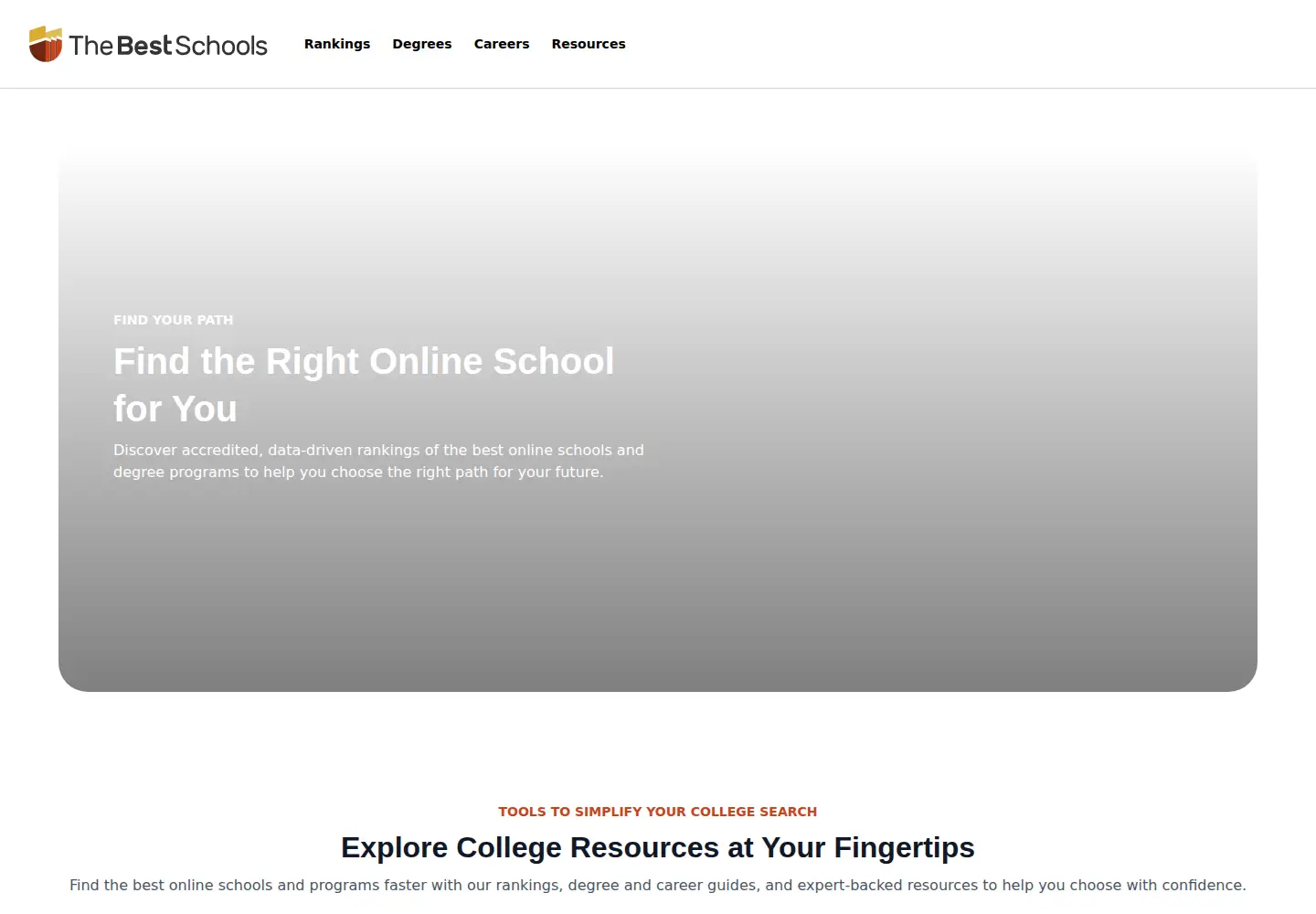Viewport: 1316px width, 914px height.
Task: Click the 'FIND YOUR PATH' label
Action: [174, 320]
